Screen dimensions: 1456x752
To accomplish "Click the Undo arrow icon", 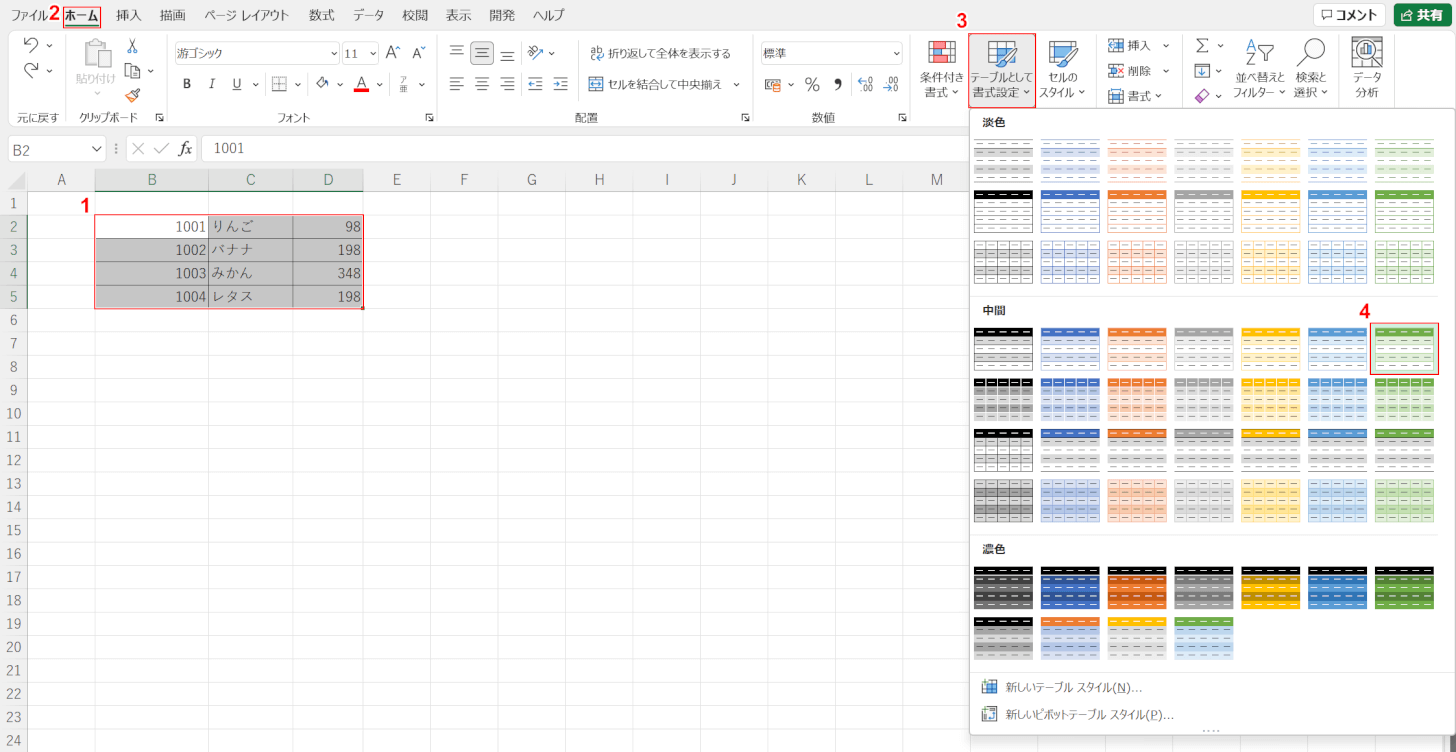I will pos(30,46).
